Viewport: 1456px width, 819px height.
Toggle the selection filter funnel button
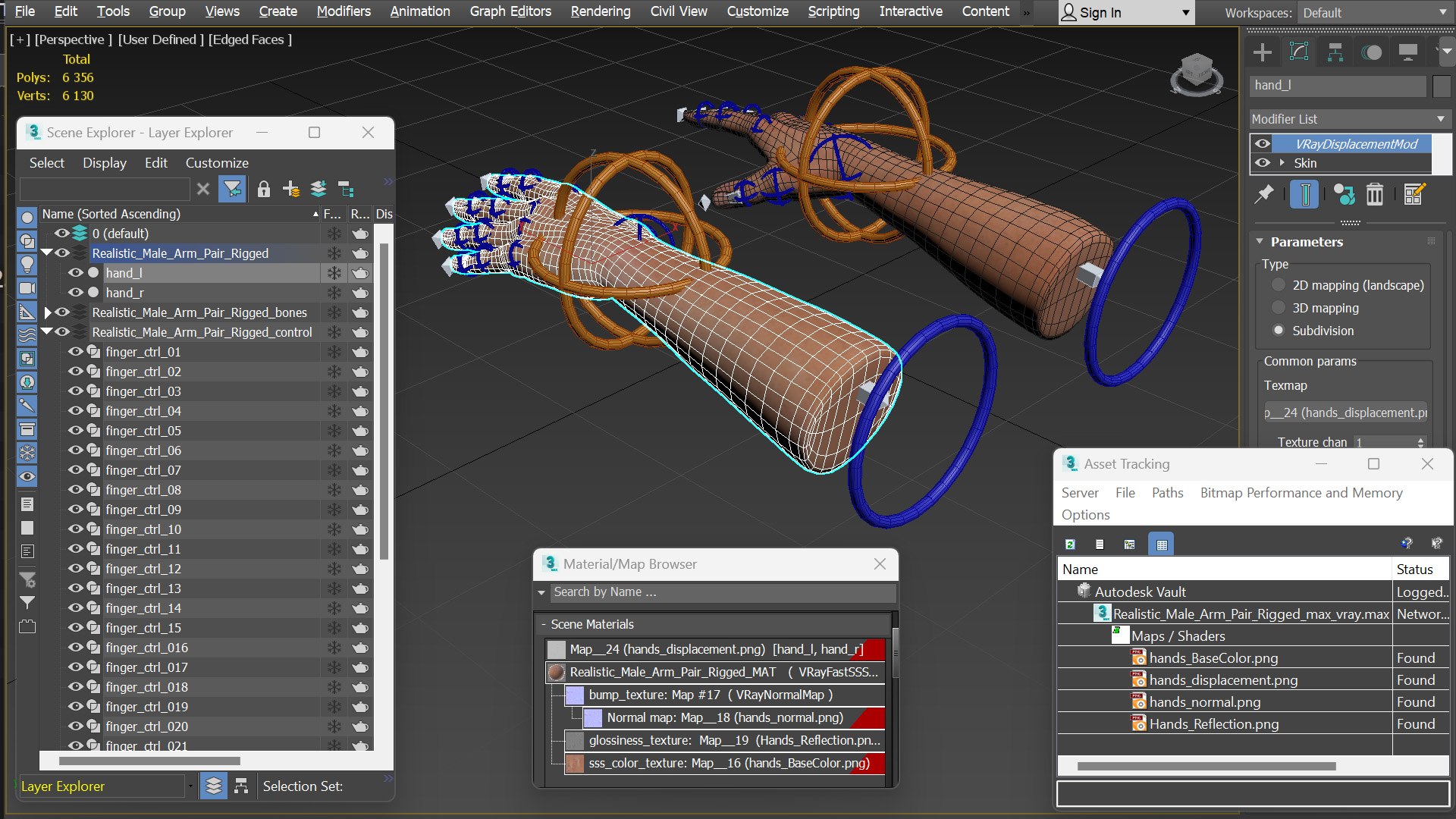(x=232, y=189)
